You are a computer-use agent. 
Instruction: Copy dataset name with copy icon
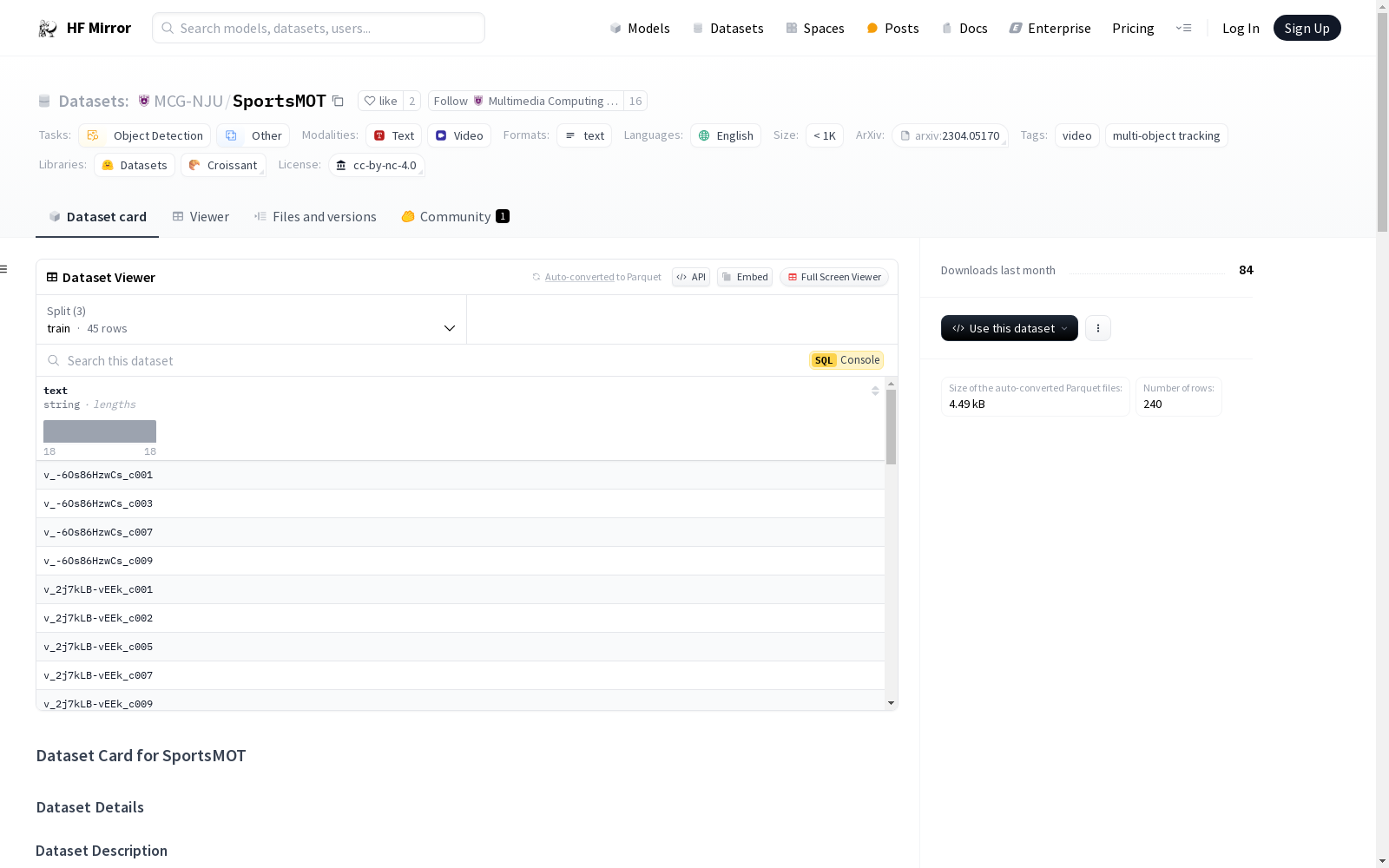338,102
